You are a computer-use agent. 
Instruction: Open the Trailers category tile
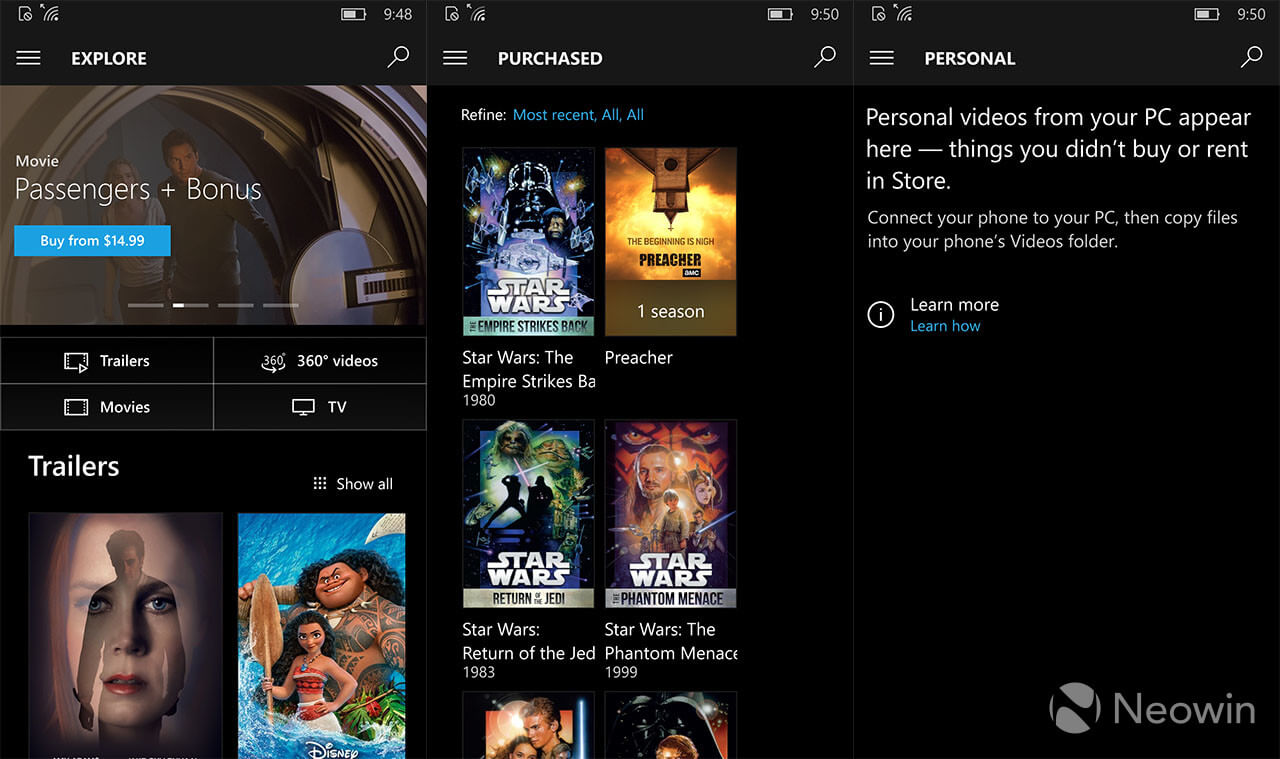[x=107, y=361]
